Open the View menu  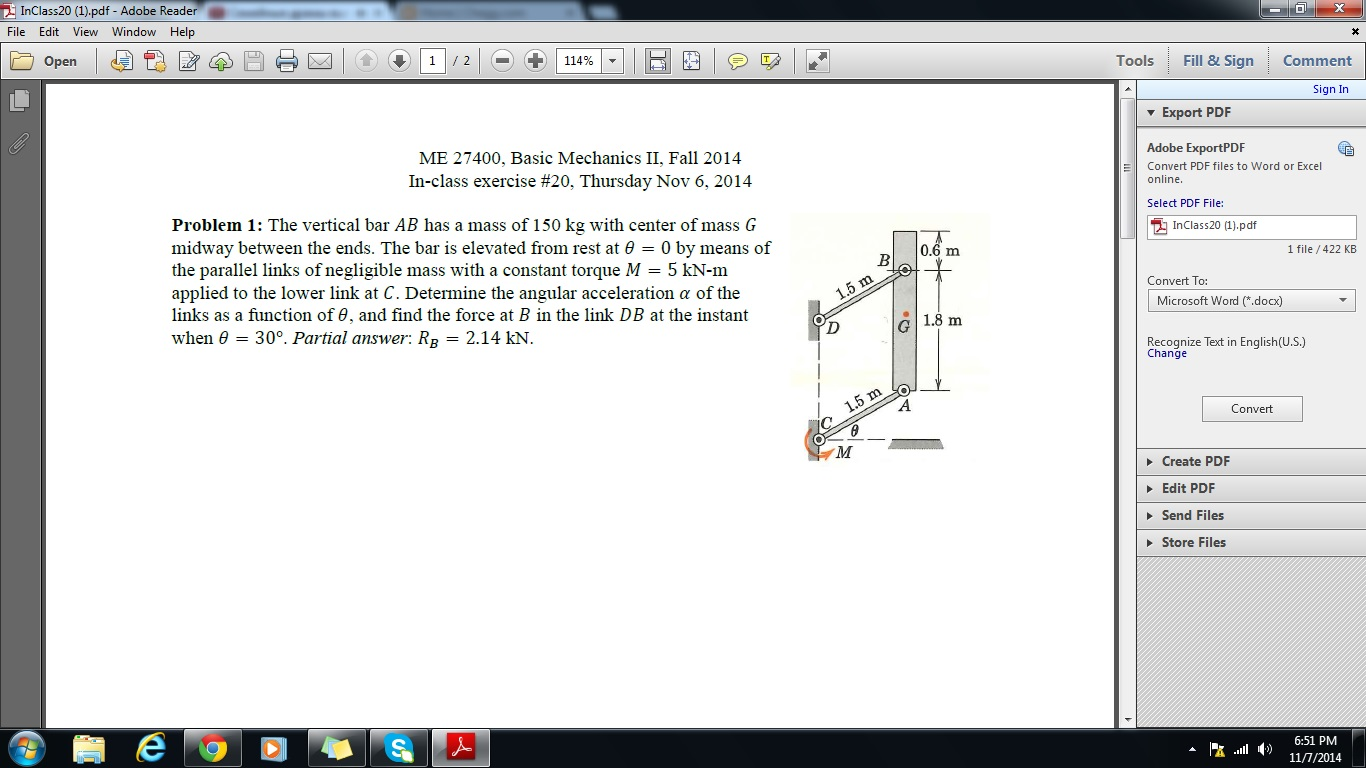click(x=85, y=32)
